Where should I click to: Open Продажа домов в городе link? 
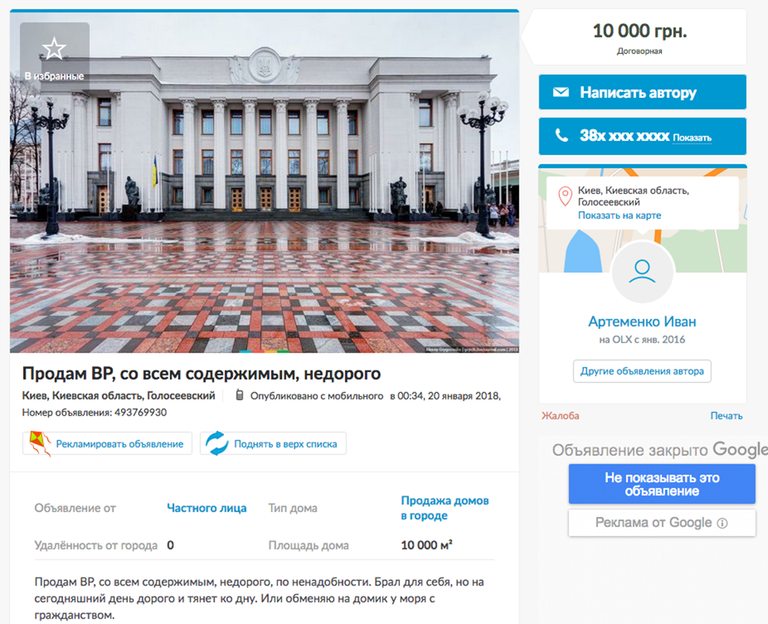tap(445, 508)
